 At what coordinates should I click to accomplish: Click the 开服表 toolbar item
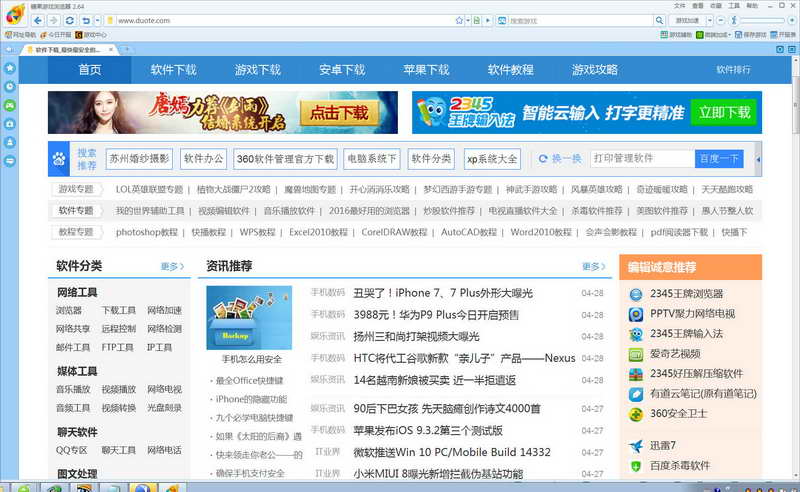coord(783,35)
